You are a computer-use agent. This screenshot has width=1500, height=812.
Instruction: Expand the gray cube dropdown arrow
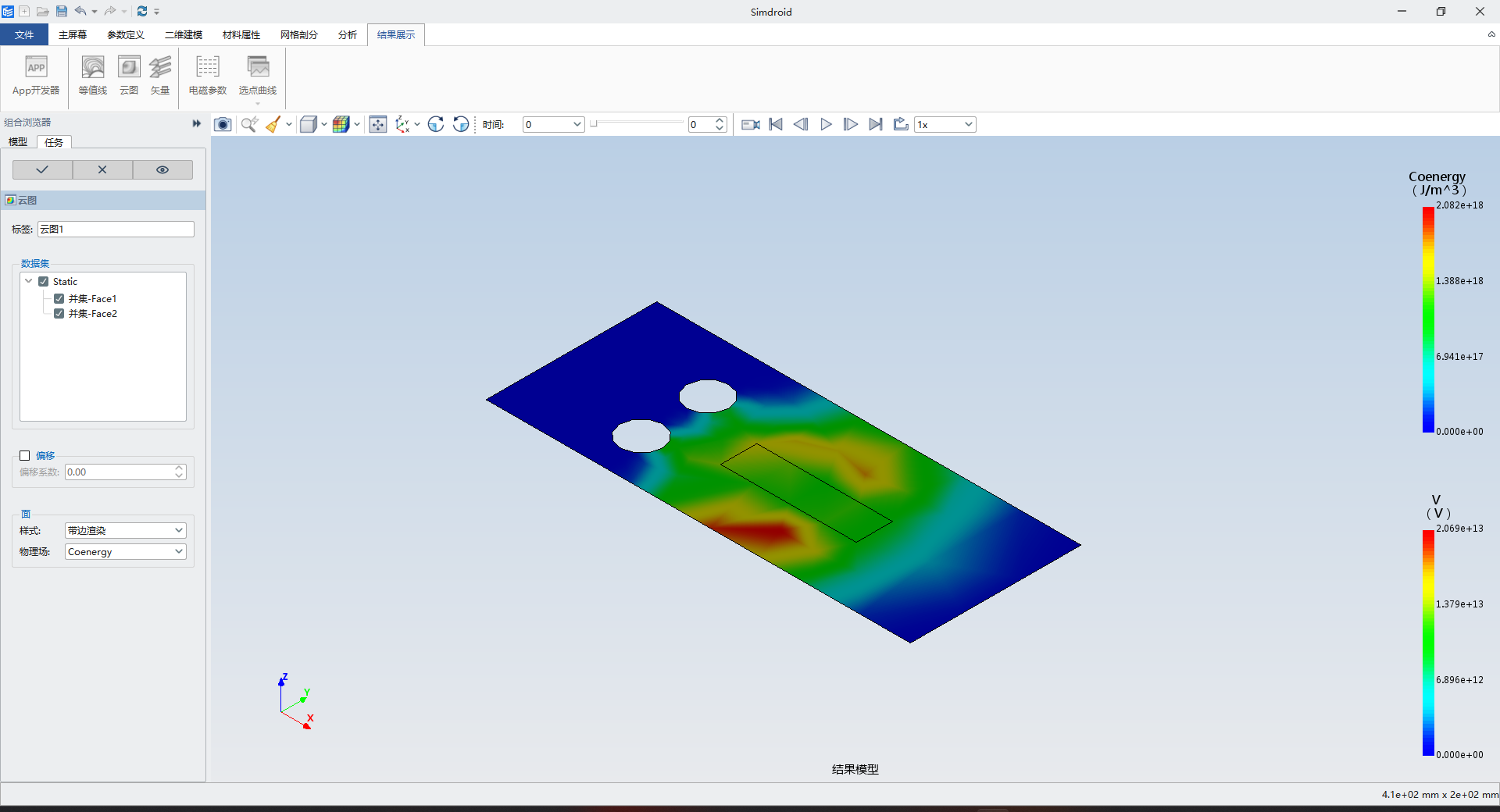point(324,124)
